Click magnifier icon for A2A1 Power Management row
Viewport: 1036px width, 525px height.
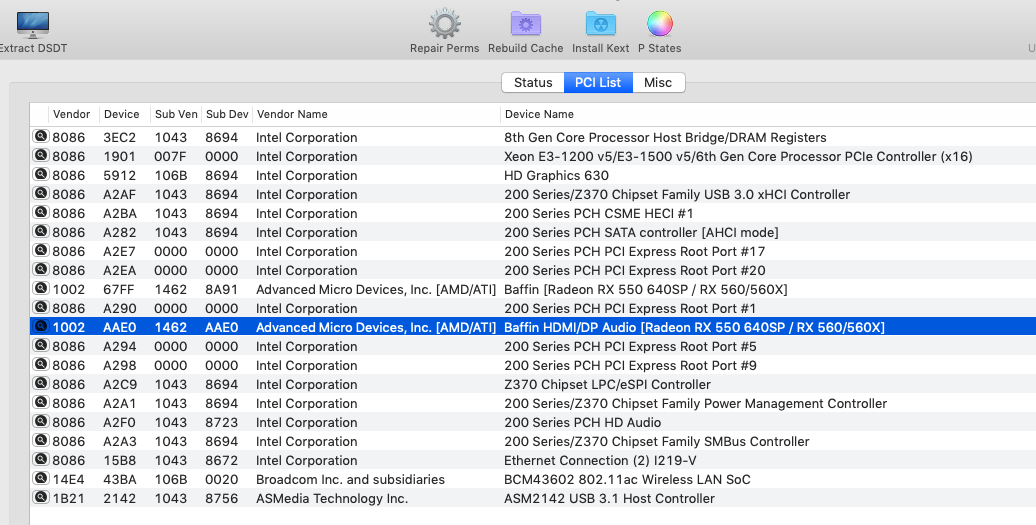click(41, 402)
